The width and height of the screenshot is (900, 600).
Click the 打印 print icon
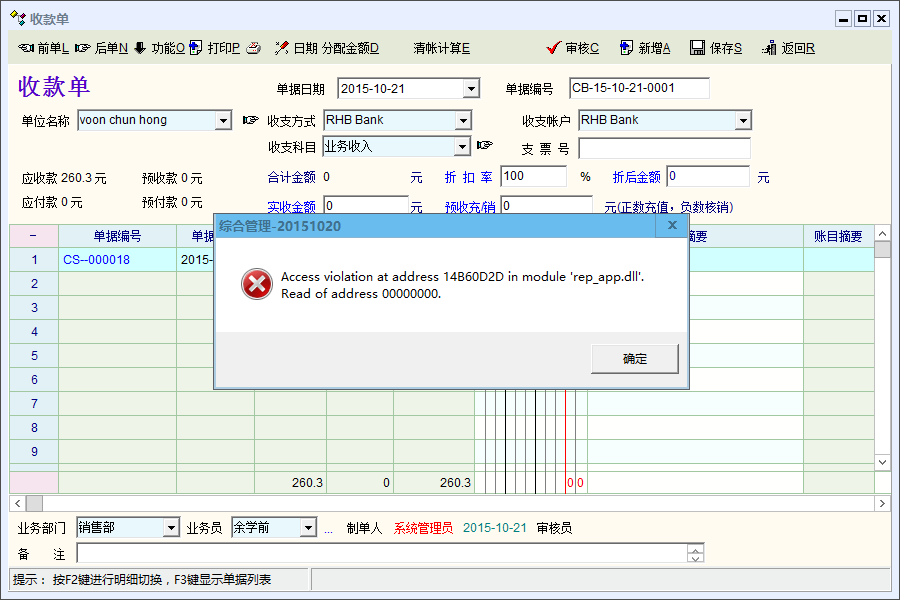click(196, 48)
